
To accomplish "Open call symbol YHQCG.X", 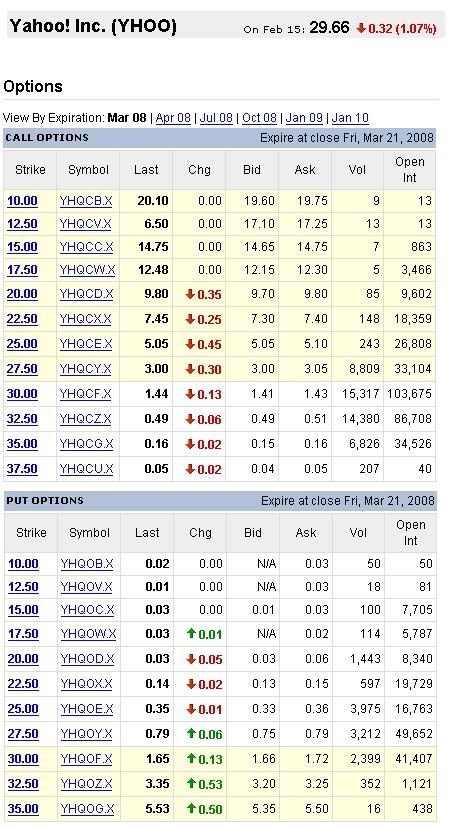I will (86, 444).
